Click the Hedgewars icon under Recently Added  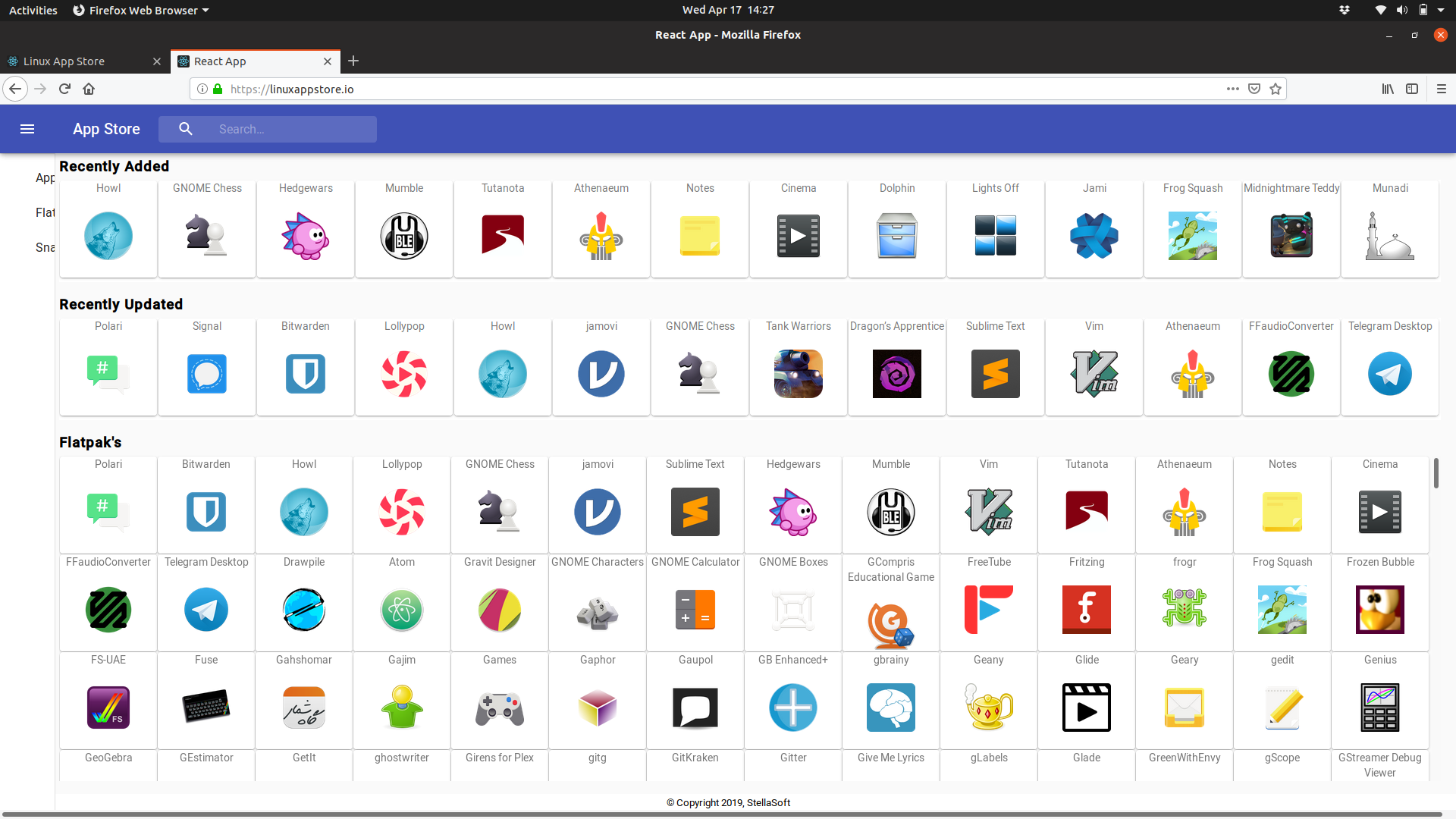tap(306, 236)
